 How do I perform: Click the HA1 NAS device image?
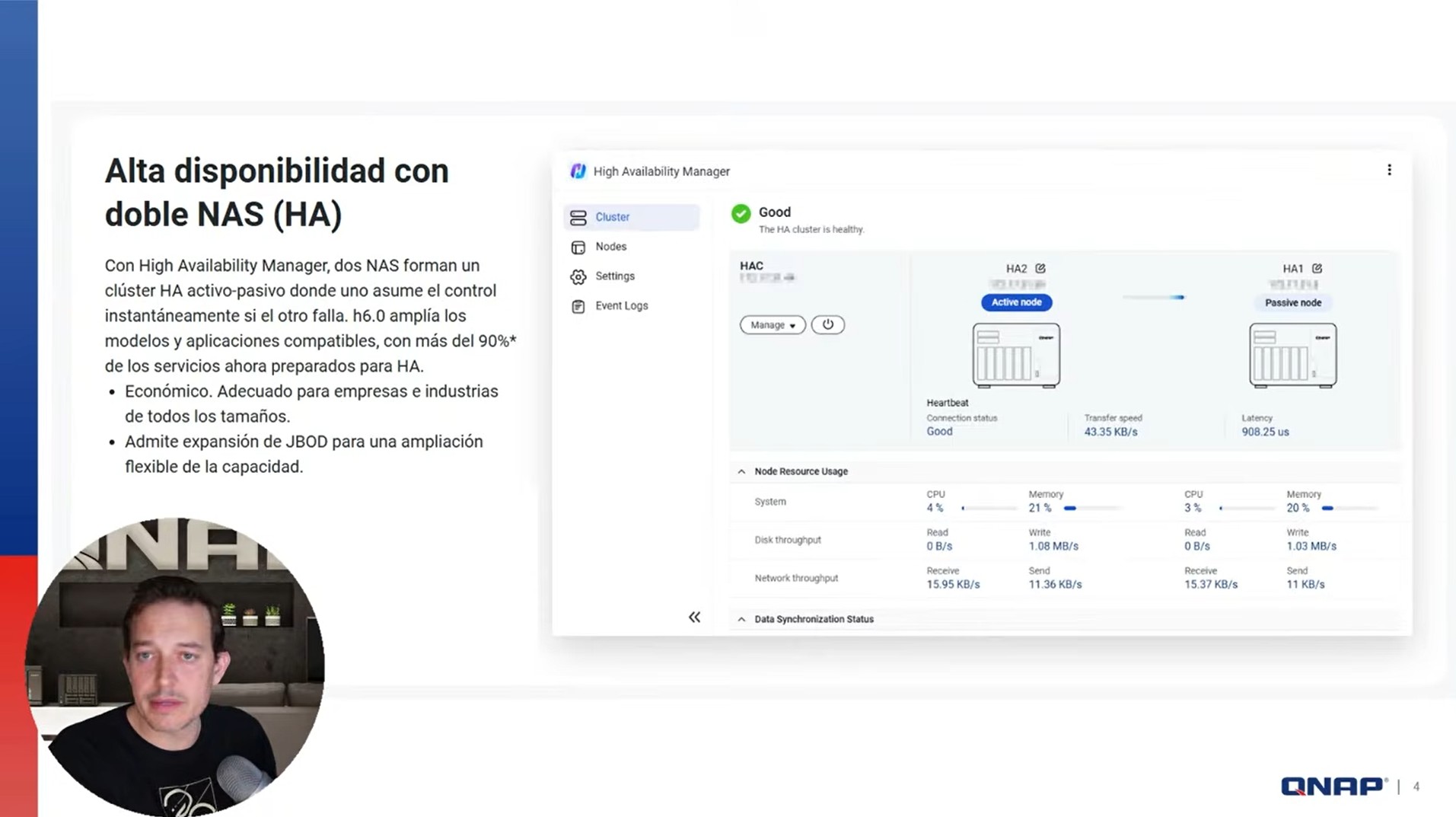tap(1292, 356)
